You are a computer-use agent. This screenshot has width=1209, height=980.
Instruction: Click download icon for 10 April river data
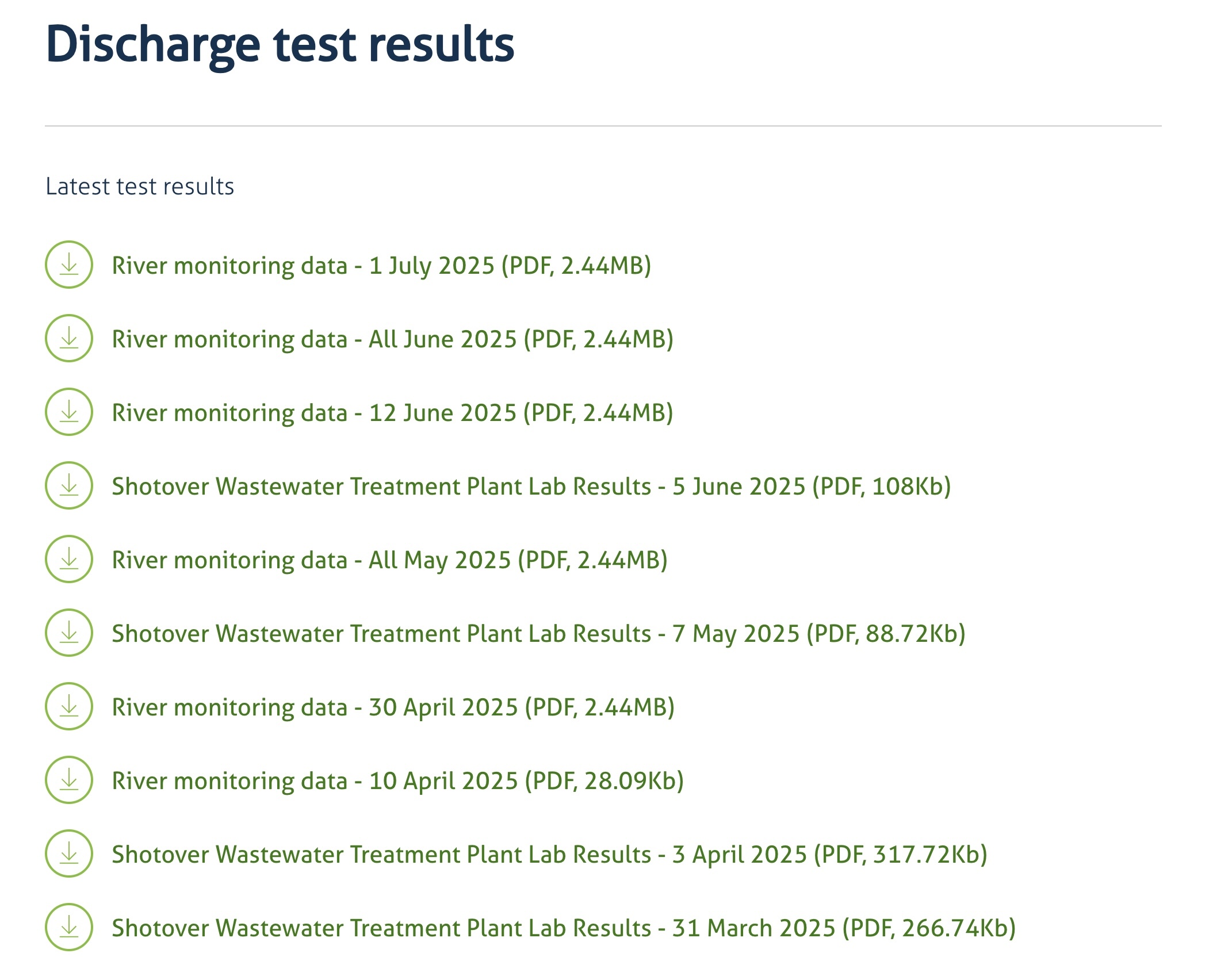pyautogui.click(x=69, y=780)
